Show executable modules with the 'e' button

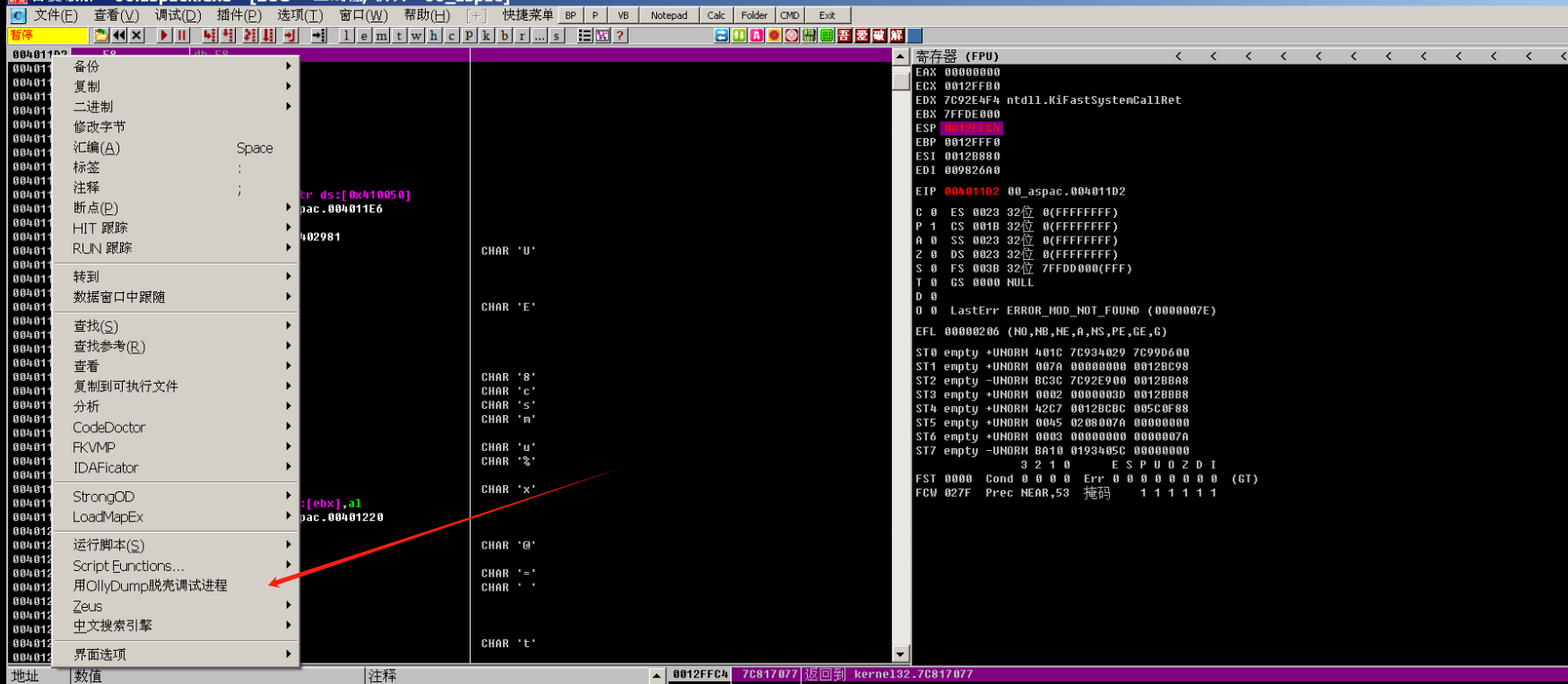point(364,35)
